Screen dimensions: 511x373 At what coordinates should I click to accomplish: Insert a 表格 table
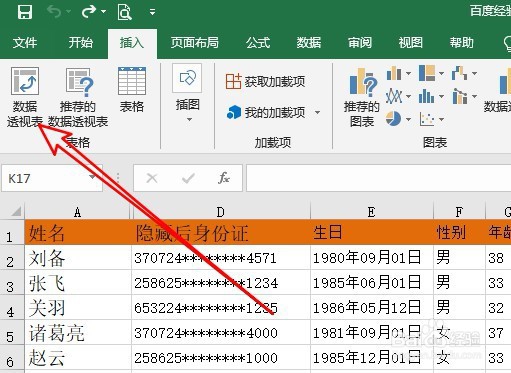[x=132, y=90]
